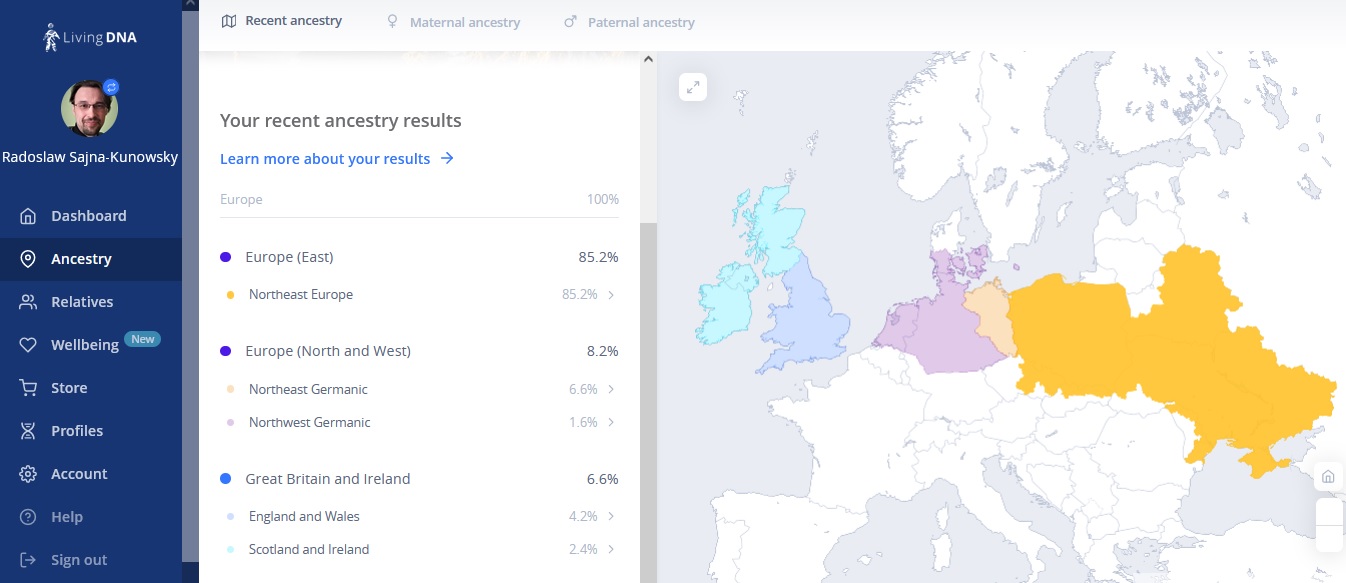
Task: Switch to the Maternal ancestry tab
Action: coord(453,22)
